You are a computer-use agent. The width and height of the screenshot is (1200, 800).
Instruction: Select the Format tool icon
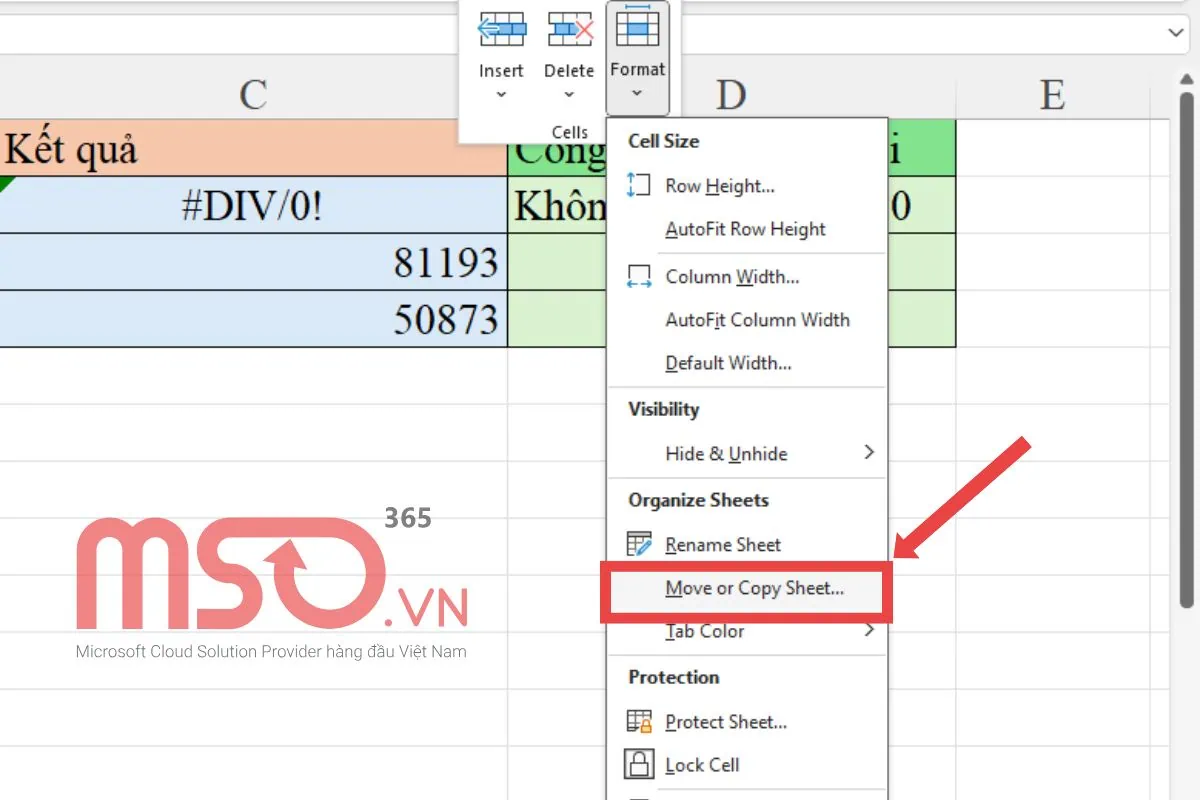(637, 30)
